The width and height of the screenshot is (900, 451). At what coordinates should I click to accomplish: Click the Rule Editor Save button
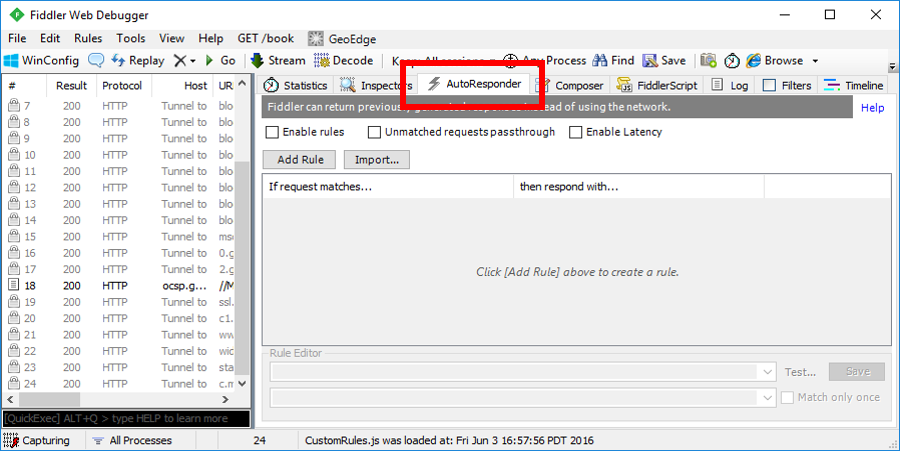pyautogui.click(x=858, y=372)
